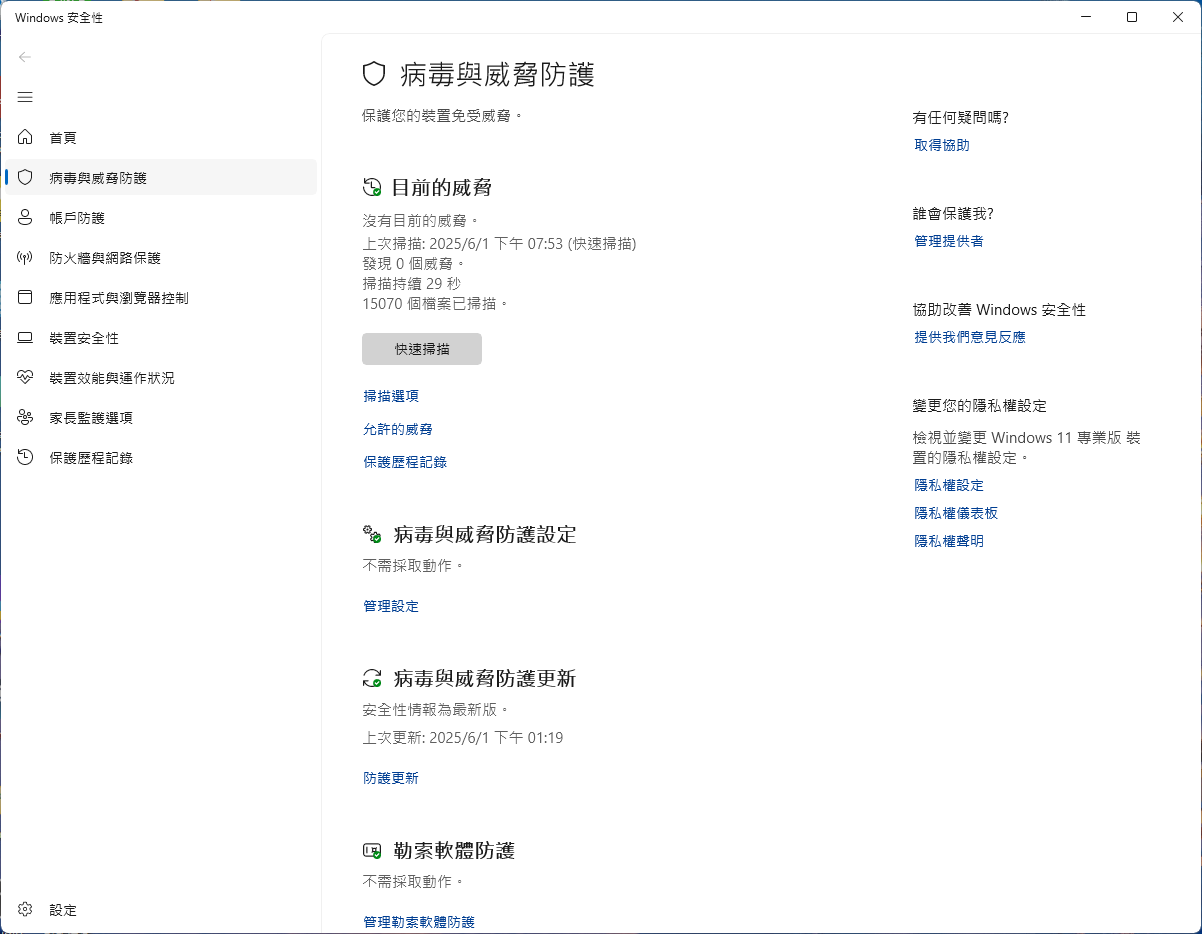The height and width of the screenshot is (934, 1202).
Task: Click the 病毒與威脅防護設定 gears icon
Action: pos(372,534)
